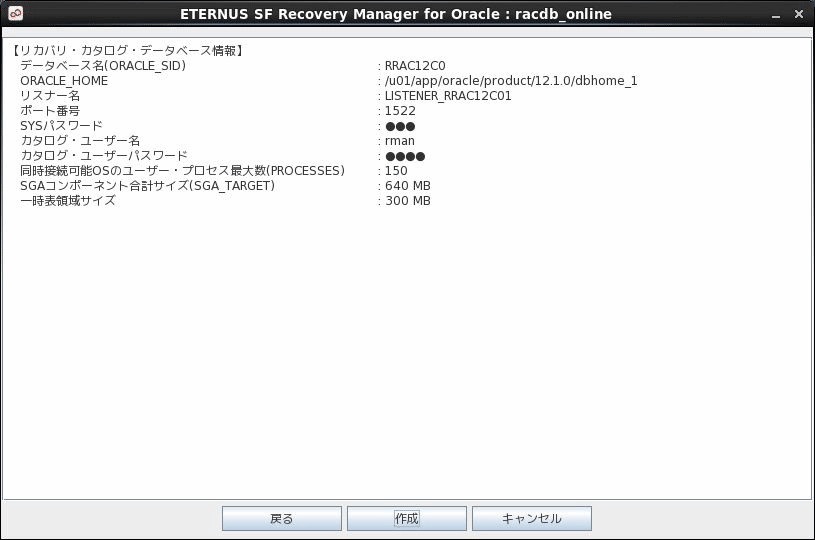Minimize the Recovery Manager window
The width and height of the screenshot is (815, 540).
coord(776,15)
